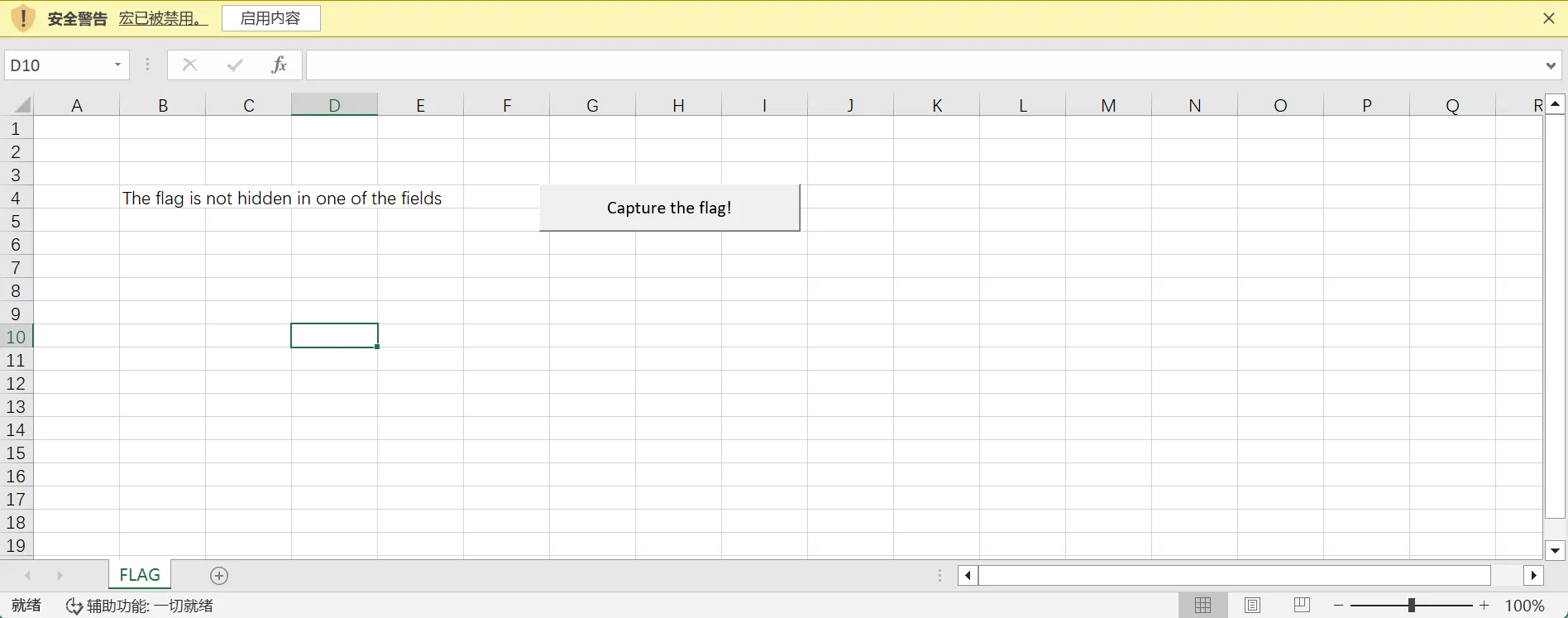Screen dimensions: 1568x618
Task: Click the cancel entry X icon
Action: pyautogui.click(x=189, y=65)
